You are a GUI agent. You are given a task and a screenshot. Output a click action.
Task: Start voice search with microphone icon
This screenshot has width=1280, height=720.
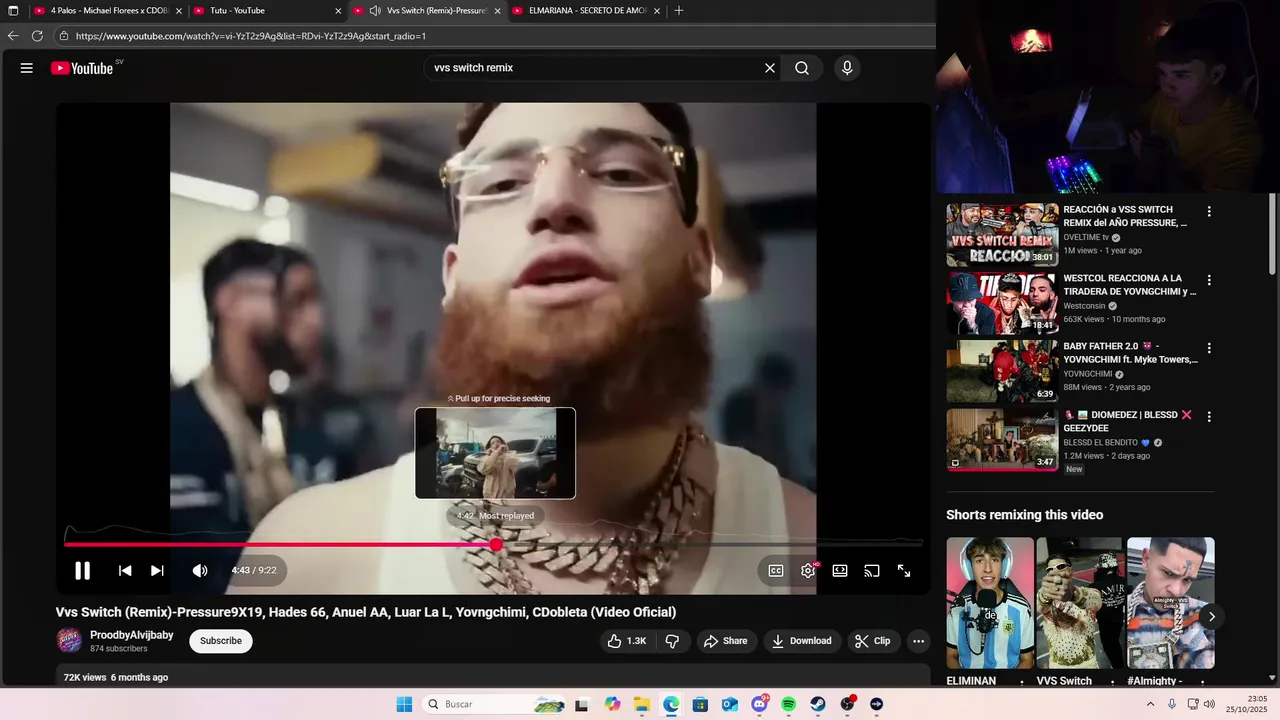pyautogui.click(x=847, y=68)
